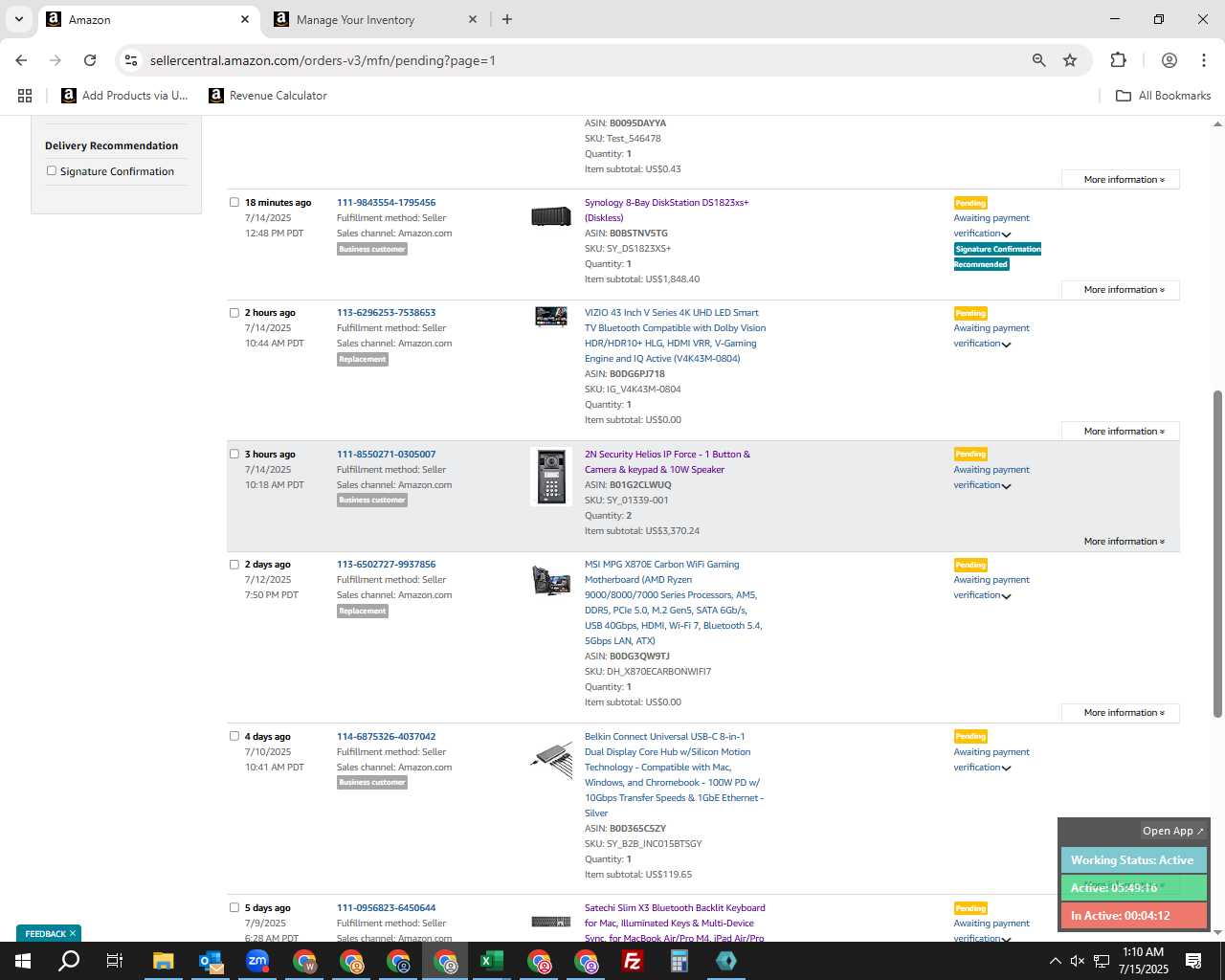
Task: Select the order 114-6875326-4037042 checkbox
Action: point(234,736)
